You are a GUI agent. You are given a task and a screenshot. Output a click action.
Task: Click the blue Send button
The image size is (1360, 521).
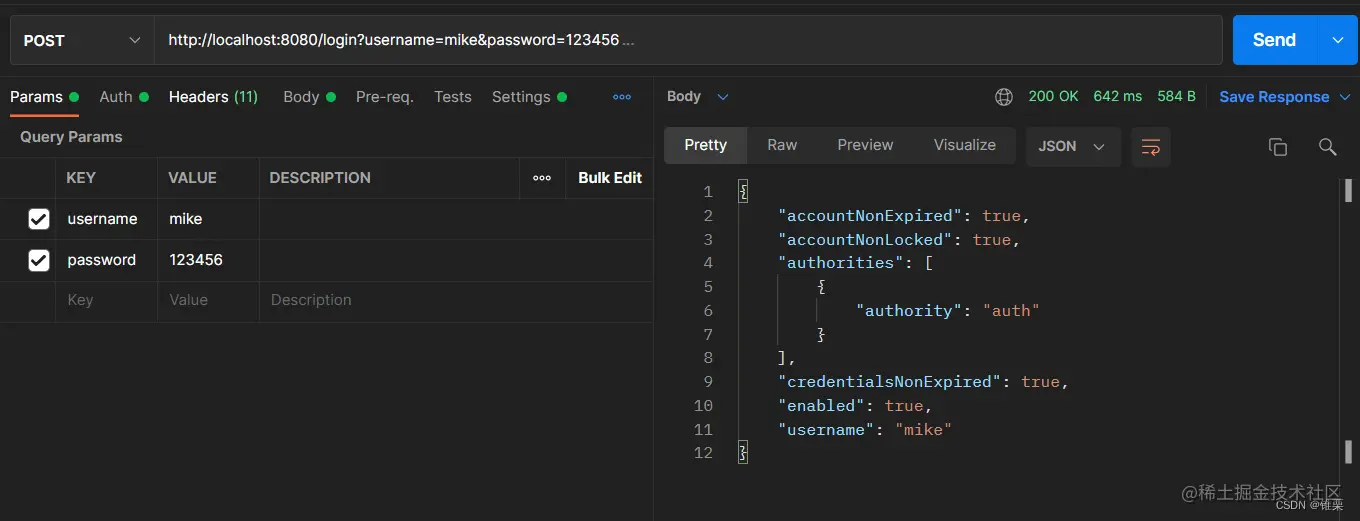[x=1274, y=40]
